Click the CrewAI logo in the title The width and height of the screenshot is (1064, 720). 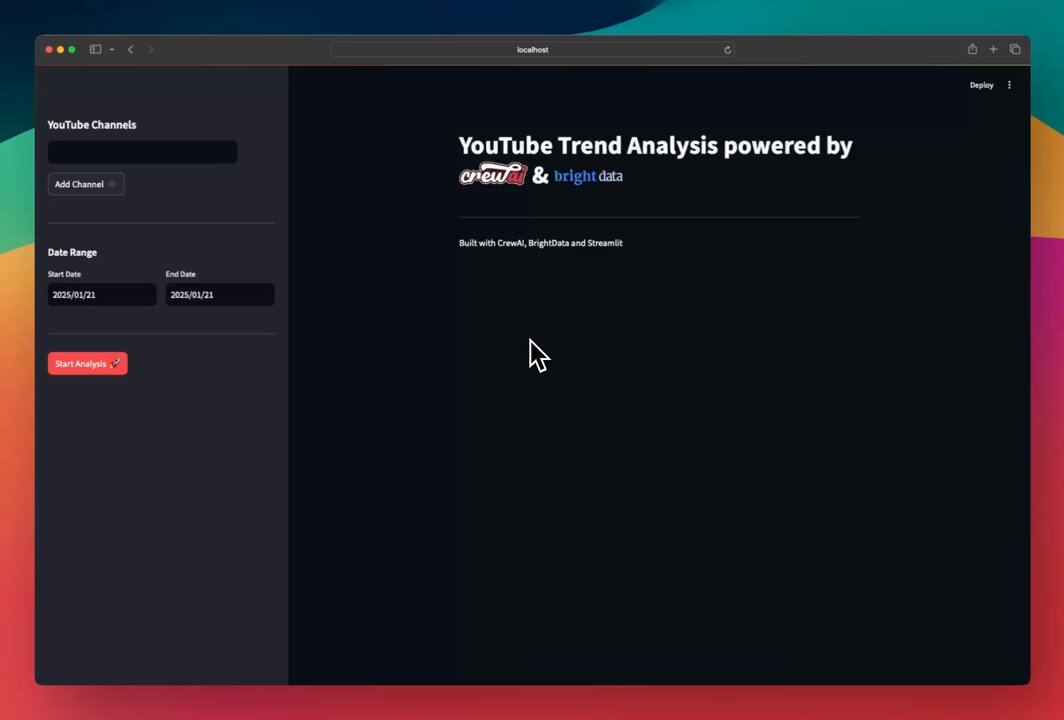point(493,175)
